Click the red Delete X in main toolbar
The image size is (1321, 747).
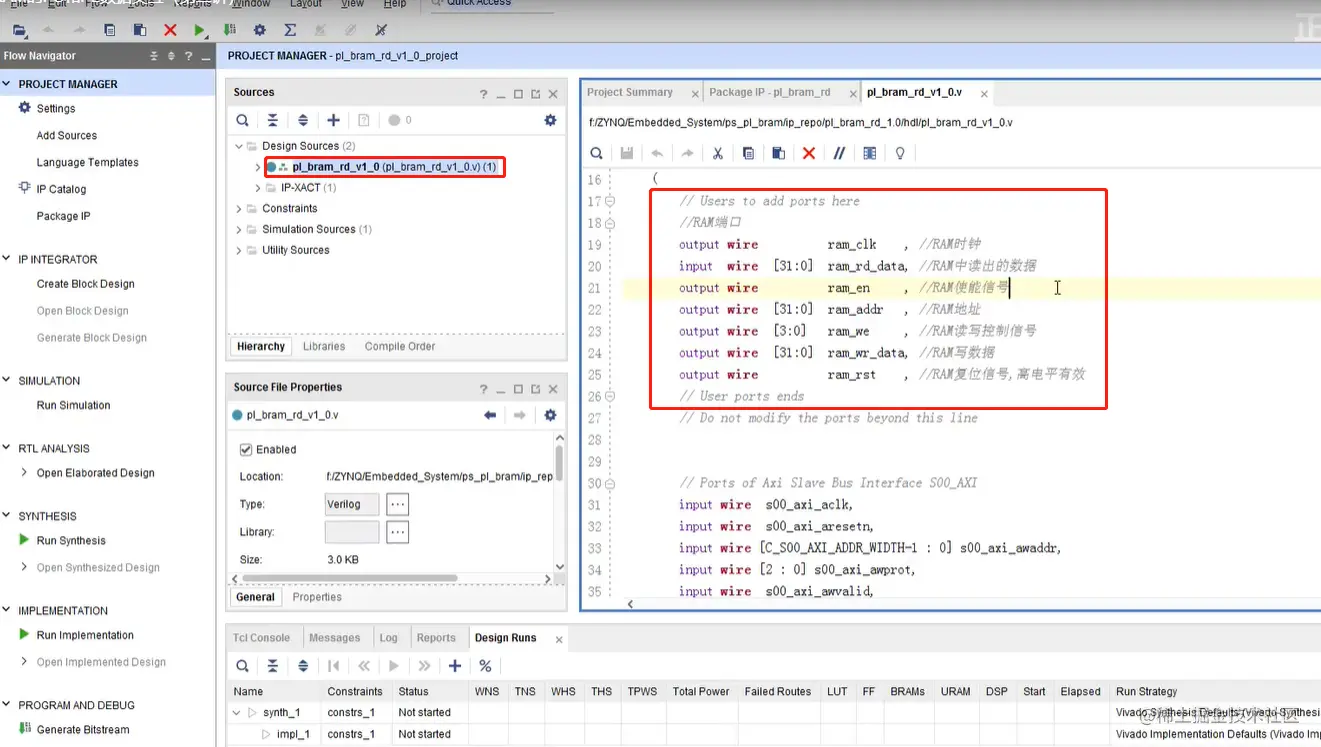coord(170,31)
